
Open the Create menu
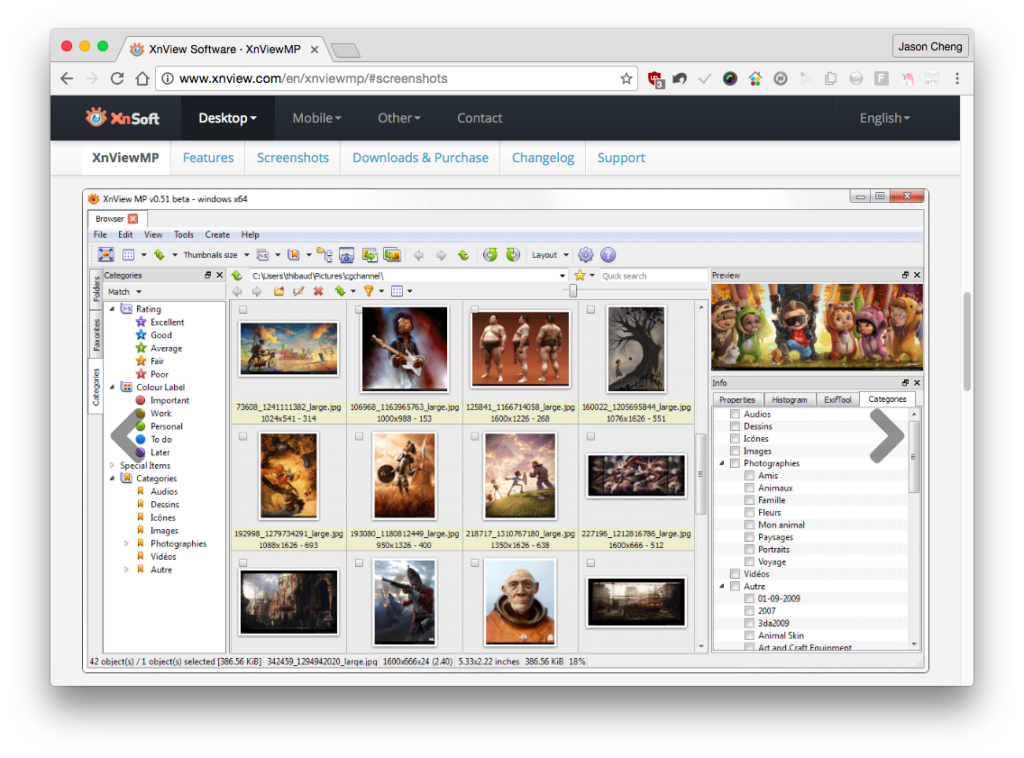point(217,235)
